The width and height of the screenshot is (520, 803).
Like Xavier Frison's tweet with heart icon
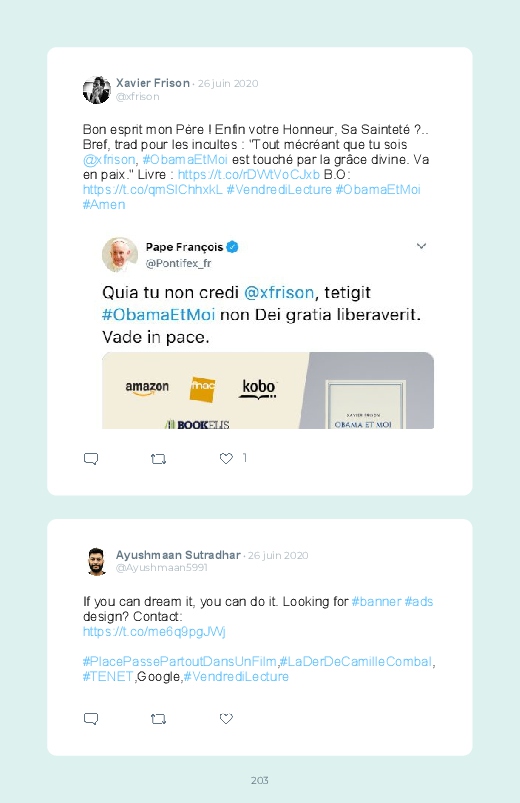[x=226, y=458]
